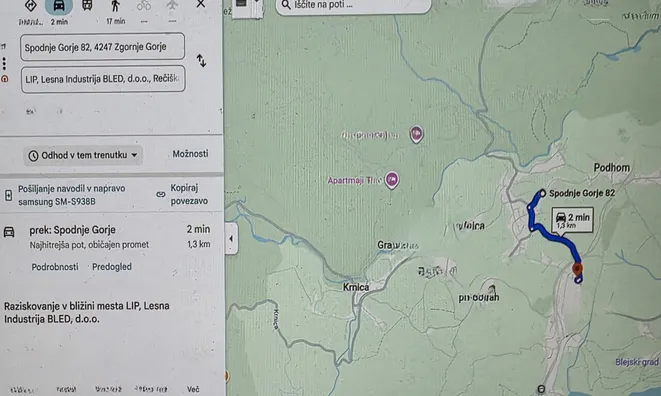Select the public transit travel mode
The image size is (661, 396).
point(87,5)
